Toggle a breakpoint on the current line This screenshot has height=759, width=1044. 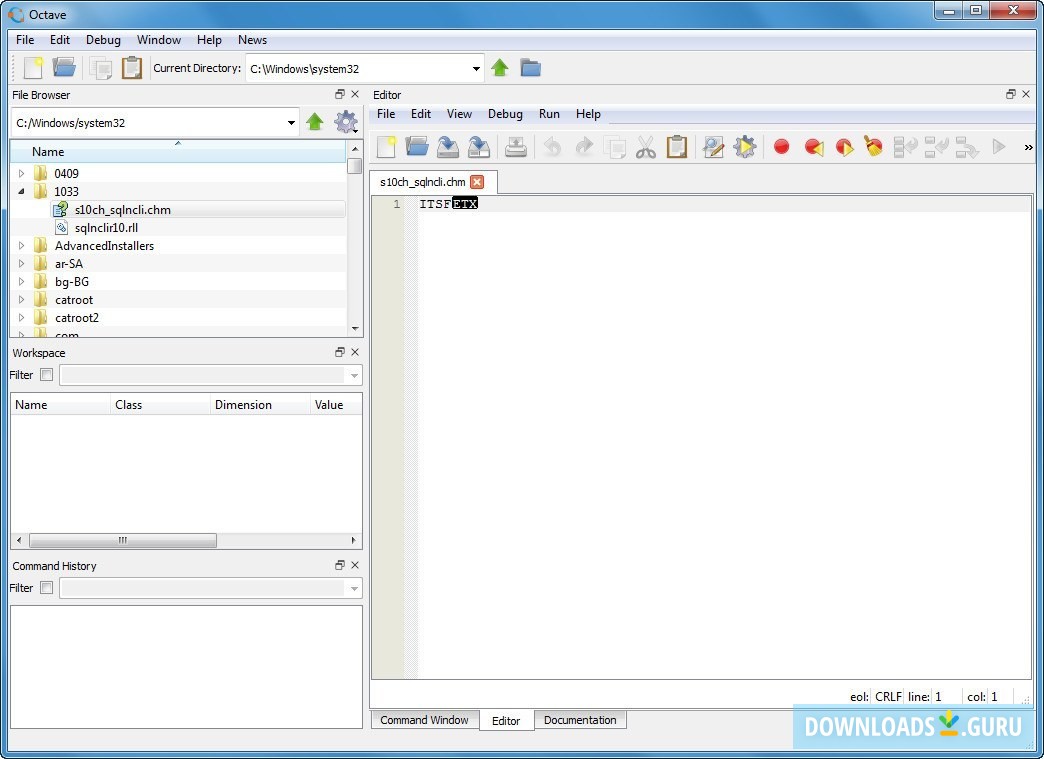781,147
